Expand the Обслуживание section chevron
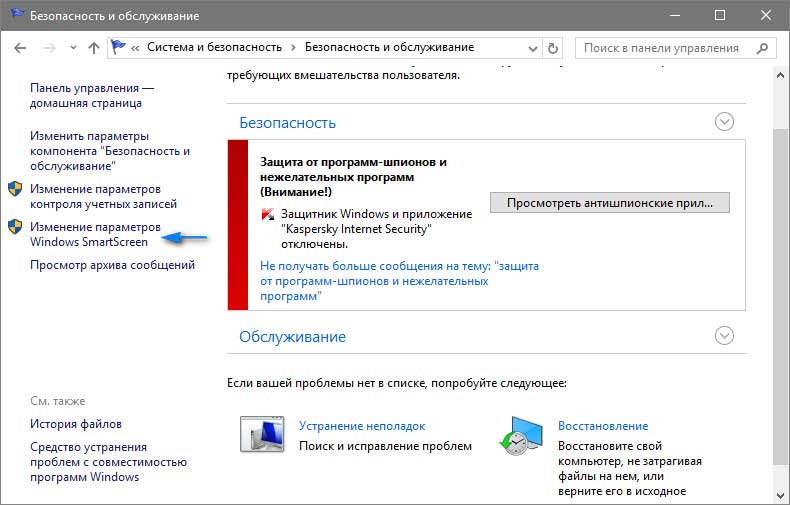This screenshot has width=790, height=505. point(725,335)
